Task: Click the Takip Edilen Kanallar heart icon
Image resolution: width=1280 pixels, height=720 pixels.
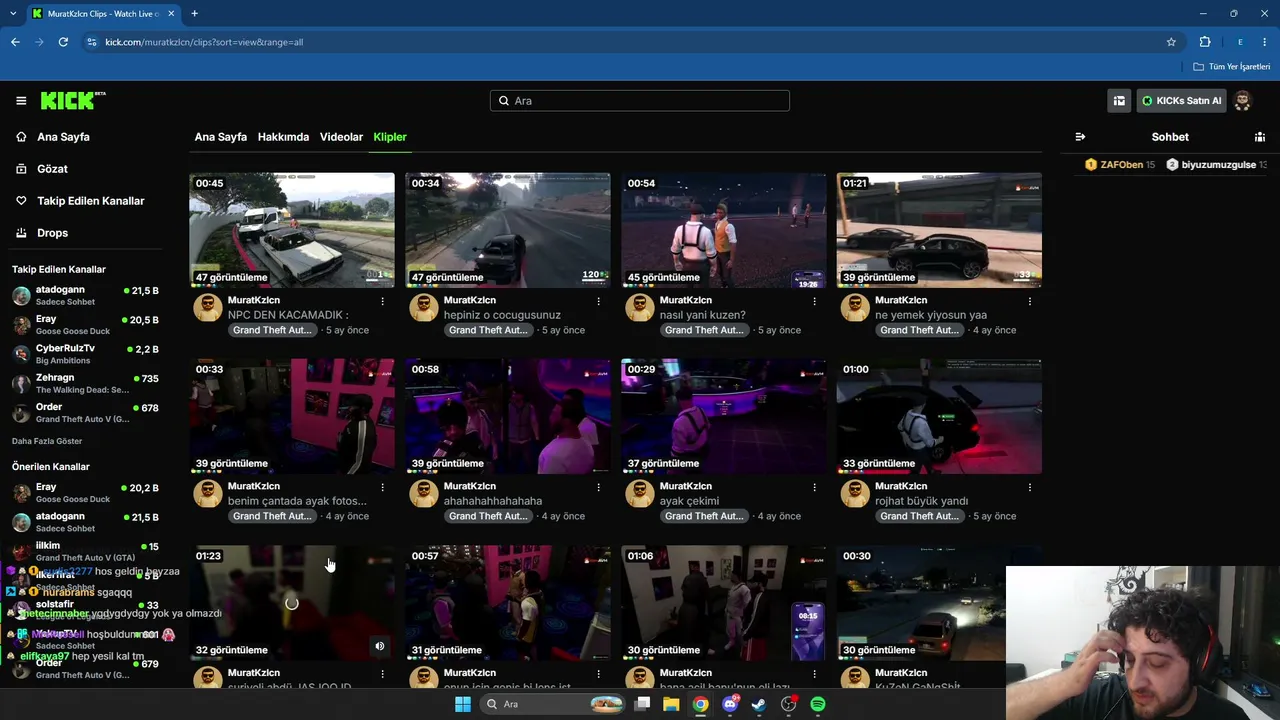Action: click(x=21, y=201)
